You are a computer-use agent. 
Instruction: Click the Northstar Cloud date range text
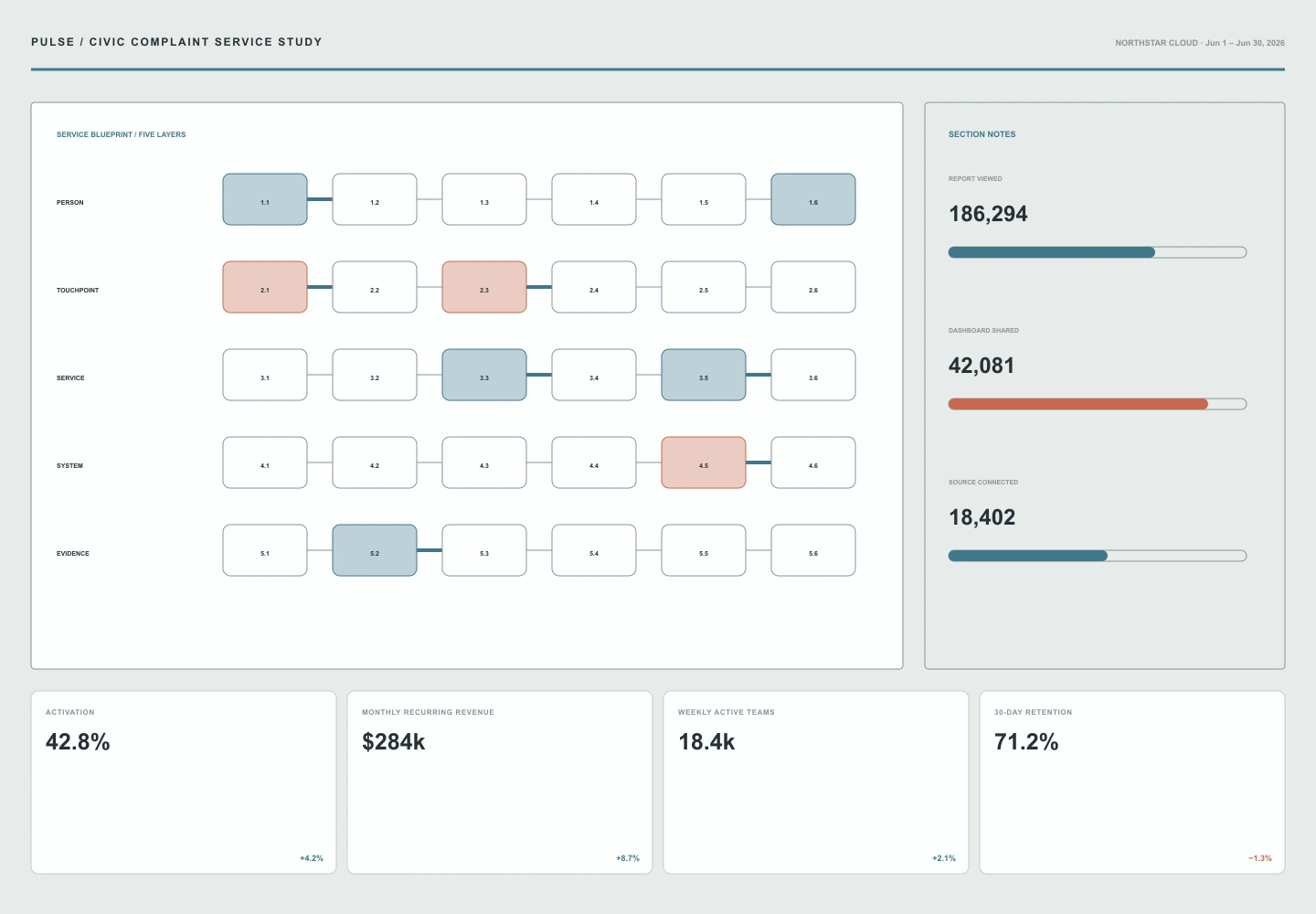(1200, 43)
